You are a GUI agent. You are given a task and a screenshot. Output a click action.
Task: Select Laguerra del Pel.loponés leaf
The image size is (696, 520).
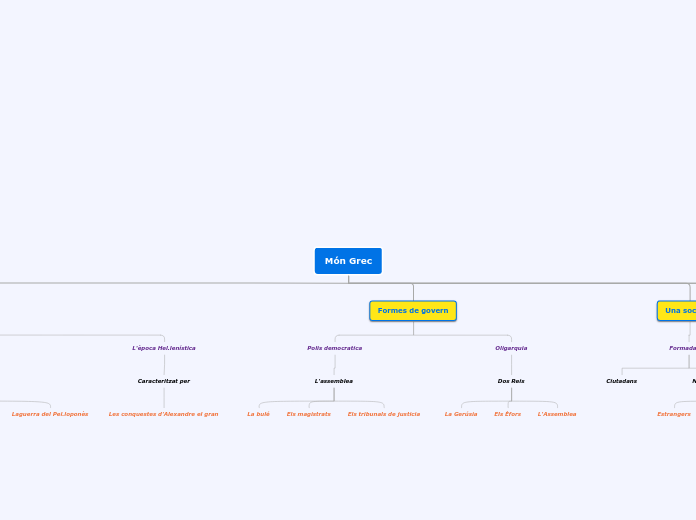[x=50, y=414]
